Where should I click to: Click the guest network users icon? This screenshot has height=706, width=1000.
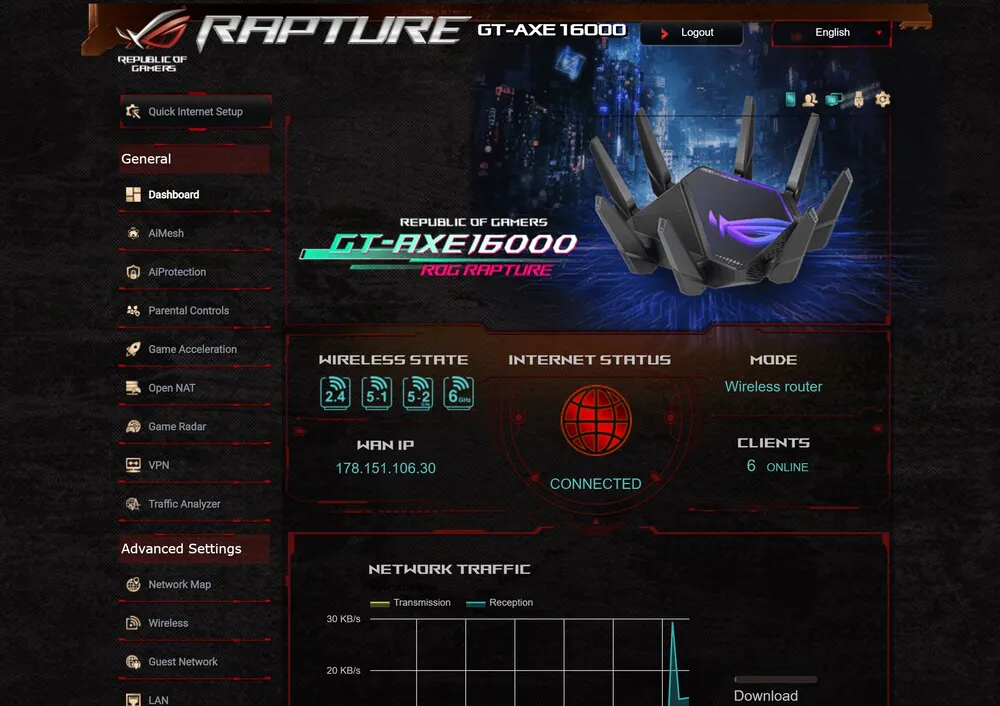tap(810, 99)
